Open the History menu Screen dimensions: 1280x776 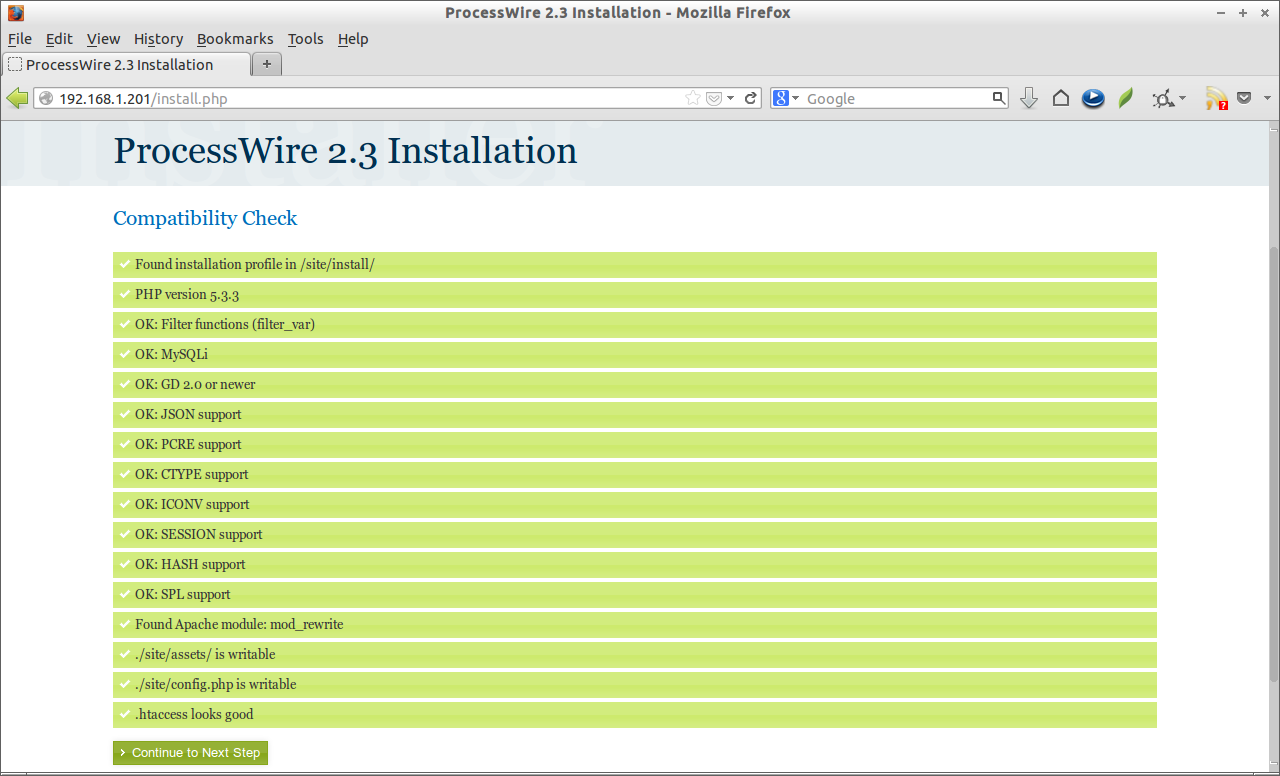point(158,39)
